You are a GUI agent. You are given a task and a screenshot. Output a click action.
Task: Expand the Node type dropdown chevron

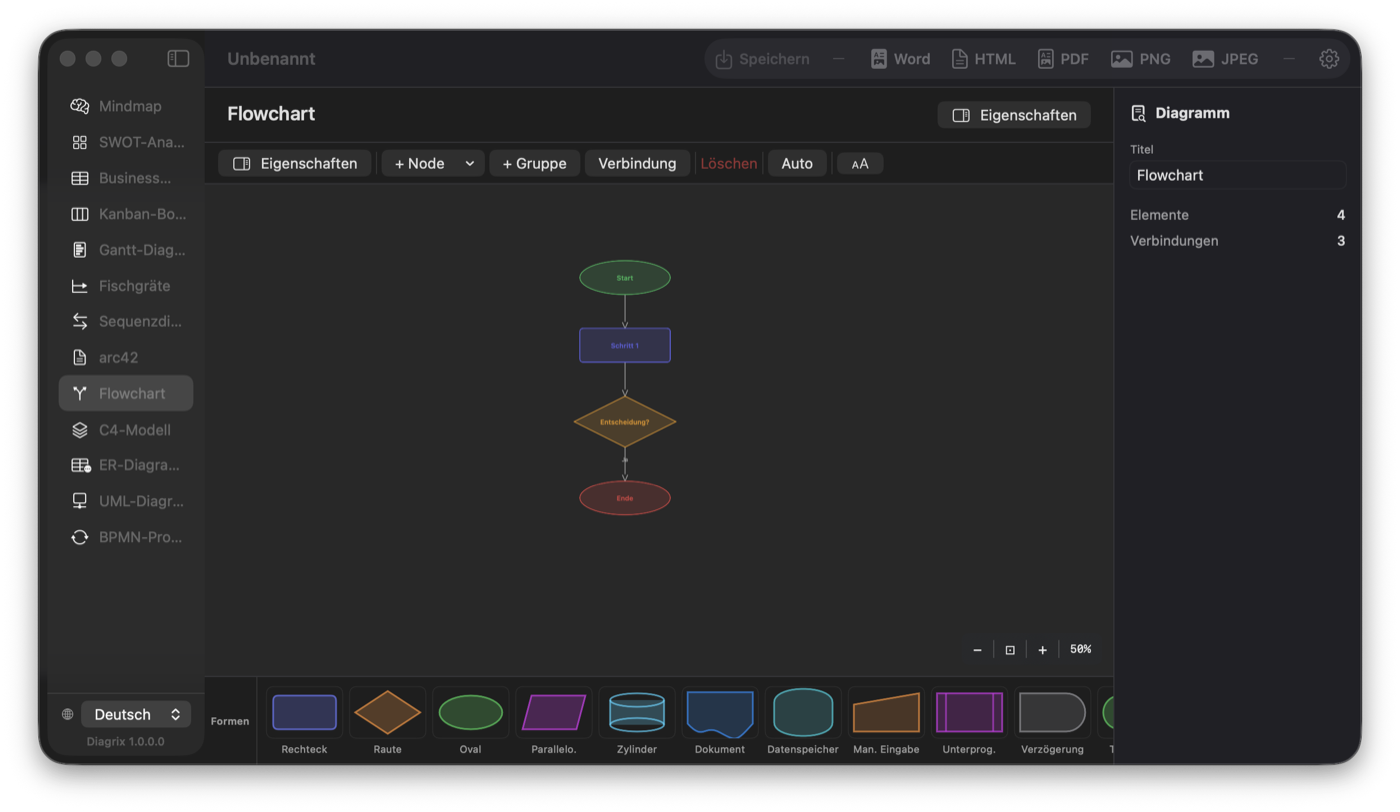[470, 163]
